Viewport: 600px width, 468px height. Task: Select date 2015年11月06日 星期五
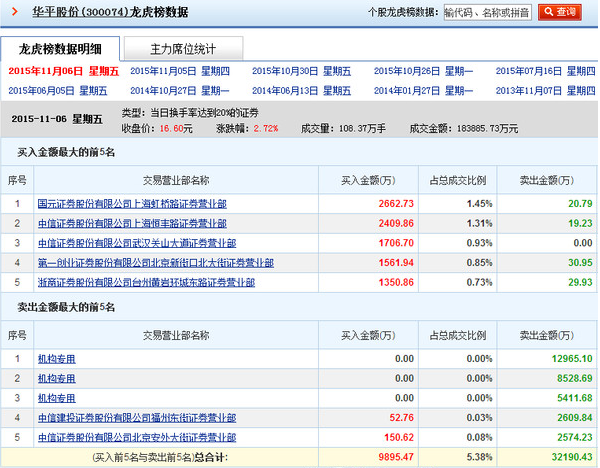coord(64,71)
